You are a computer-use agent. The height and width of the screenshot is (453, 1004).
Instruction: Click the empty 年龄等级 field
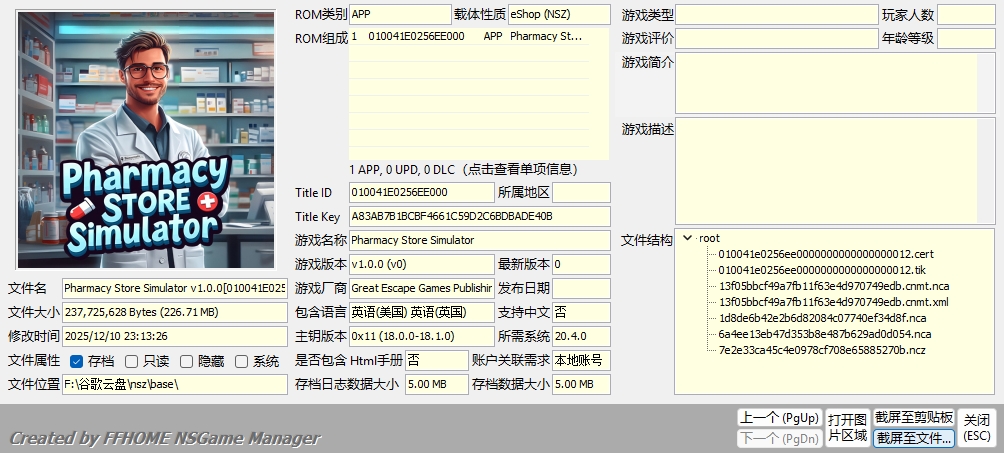coord(966,38)
